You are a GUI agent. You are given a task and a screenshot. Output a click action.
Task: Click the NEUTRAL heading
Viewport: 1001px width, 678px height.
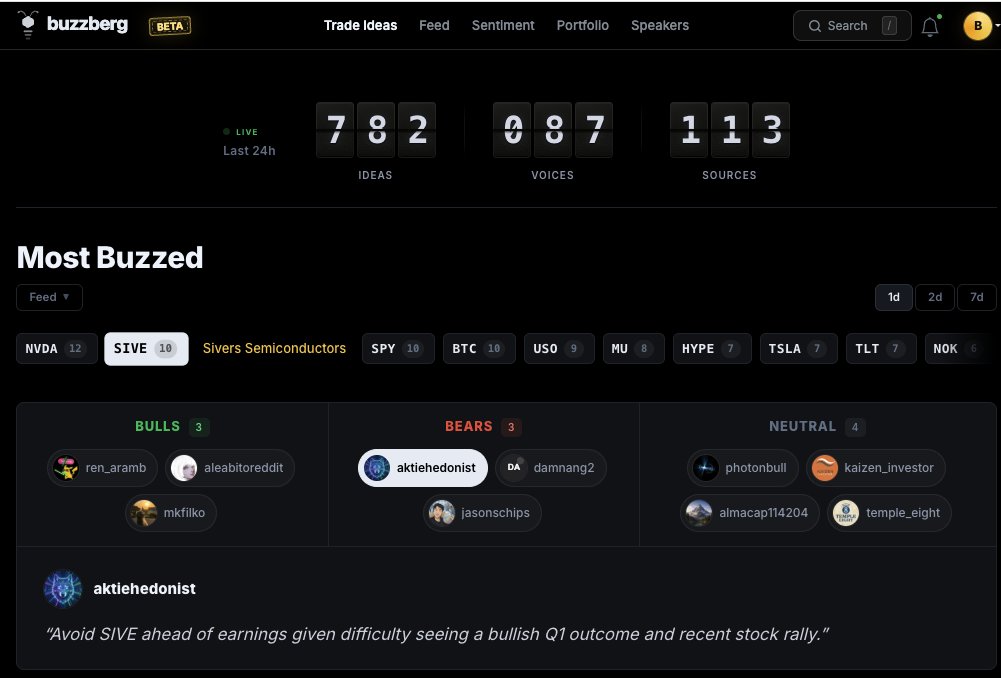click(802, 426)
